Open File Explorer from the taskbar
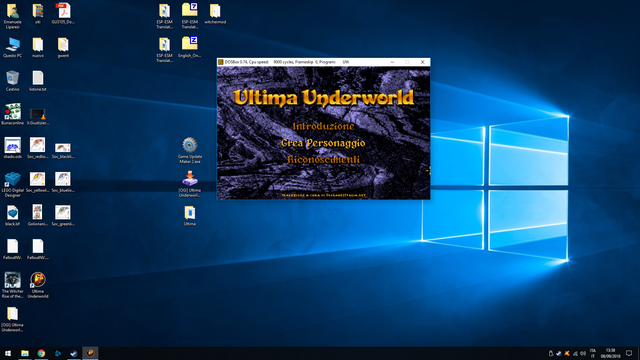This screenshot has width=640, height=360. point(24,353)
